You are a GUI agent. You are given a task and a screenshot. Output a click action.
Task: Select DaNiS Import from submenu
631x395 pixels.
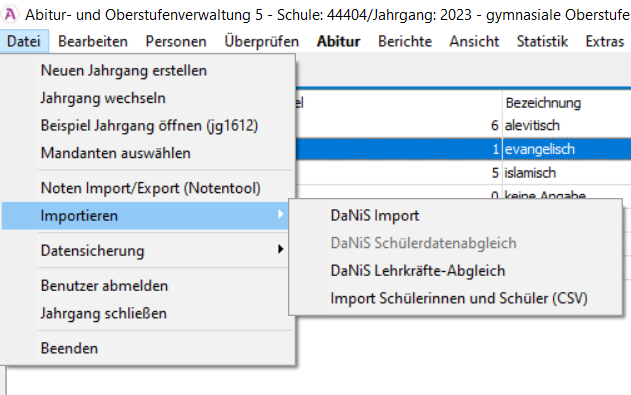pyautogui.click(x=375, y=216)
